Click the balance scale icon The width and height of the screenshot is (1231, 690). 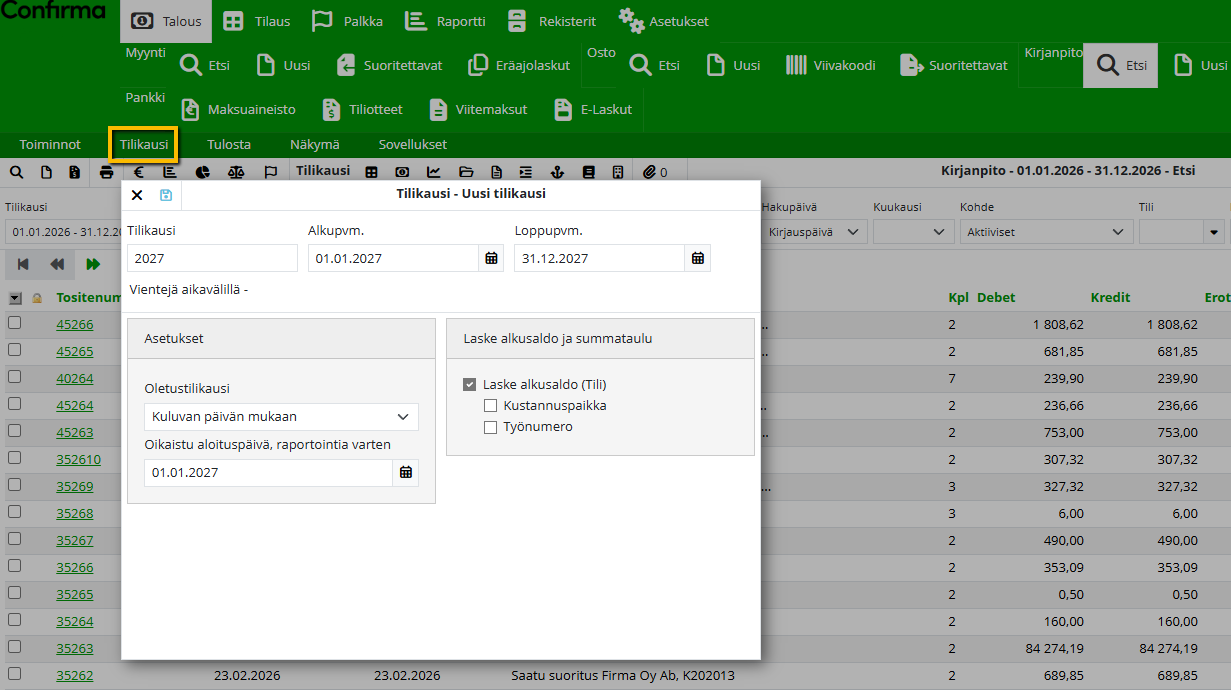tap(236, 172)
